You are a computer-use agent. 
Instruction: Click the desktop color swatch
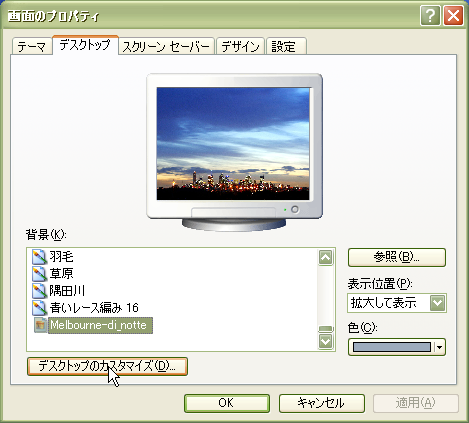[x=392, y=347]
